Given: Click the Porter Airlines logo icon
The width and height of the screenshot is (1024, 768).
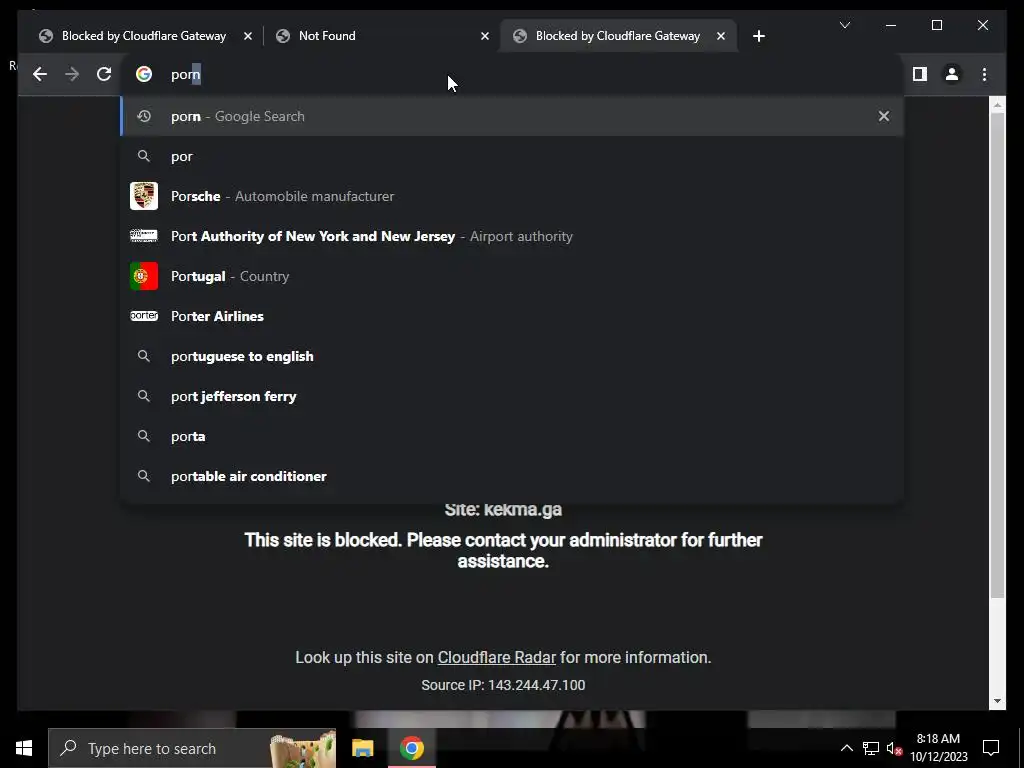Looking at the screenshot, I should [x=144, y=316].
